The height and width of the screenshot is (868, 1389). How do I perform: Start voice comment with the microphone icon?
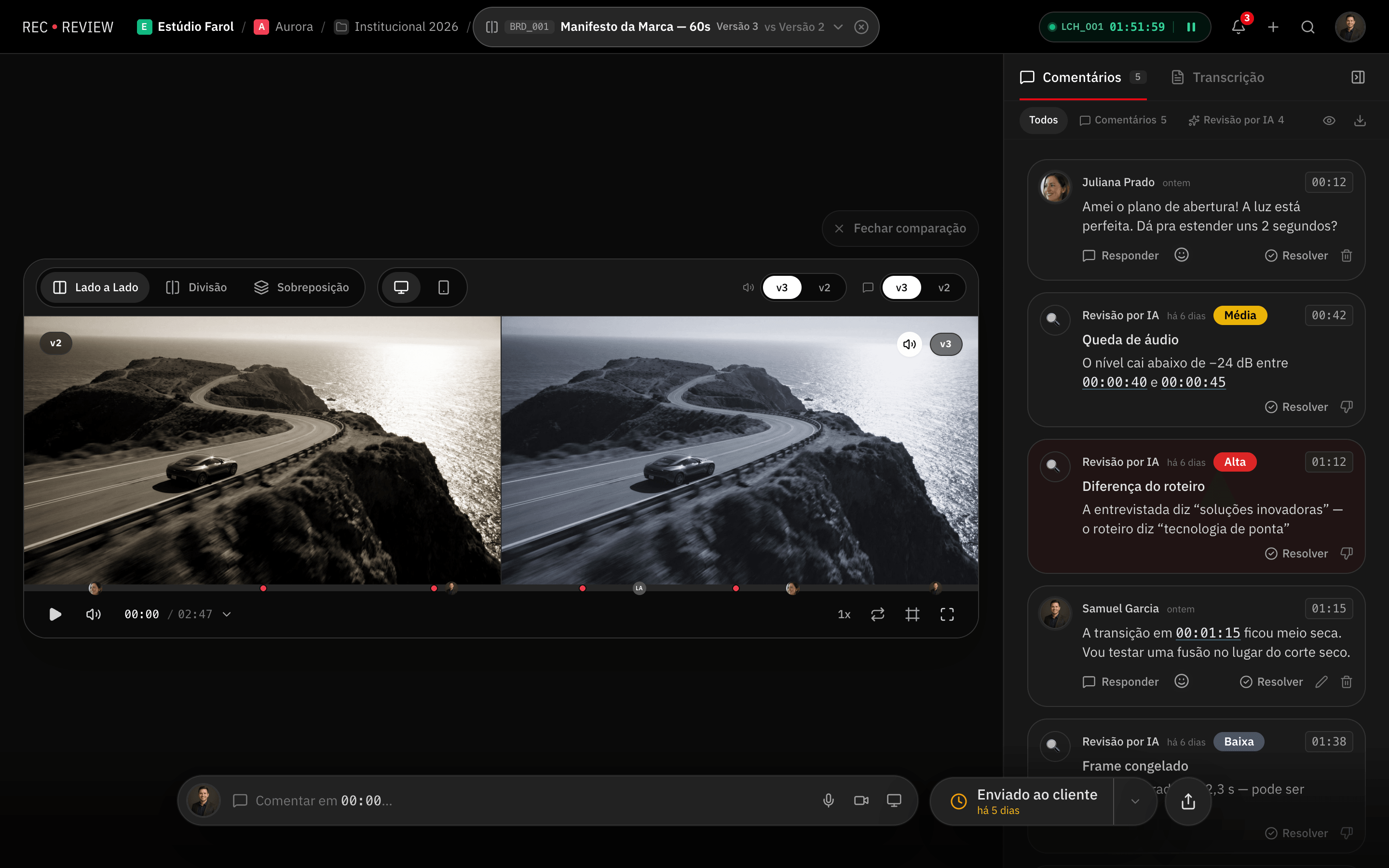[828, 800]
